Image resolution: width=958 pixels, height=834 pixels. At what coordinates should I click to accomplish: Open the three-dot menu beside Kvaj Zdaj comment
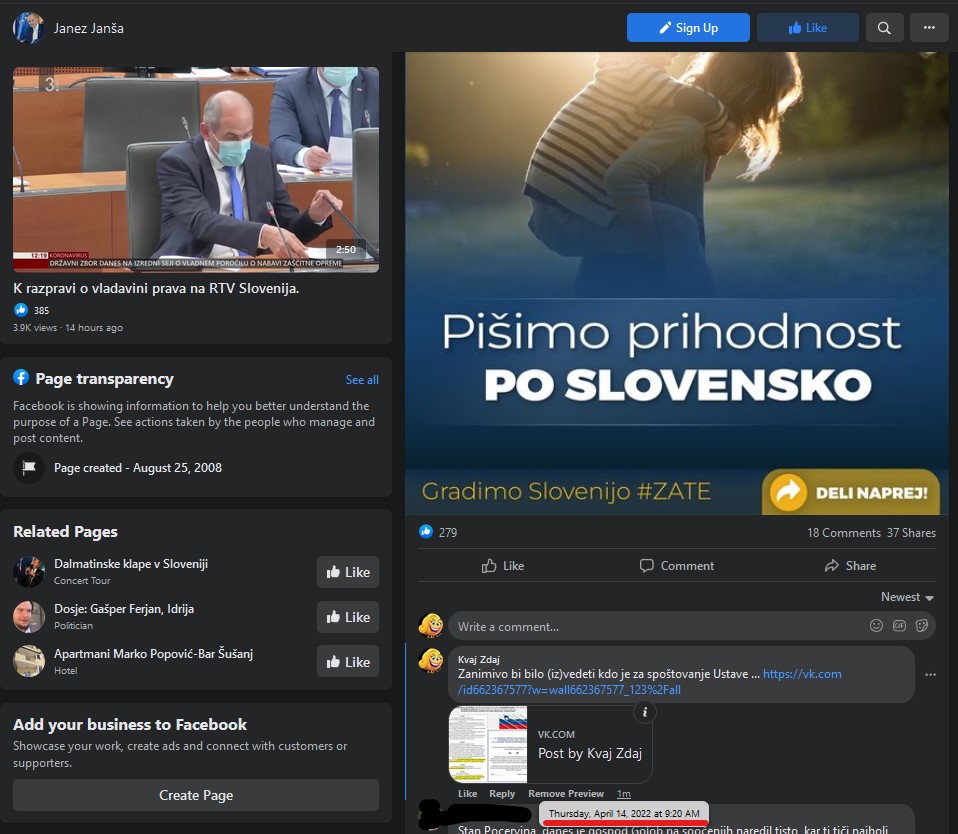click(931, 675)
